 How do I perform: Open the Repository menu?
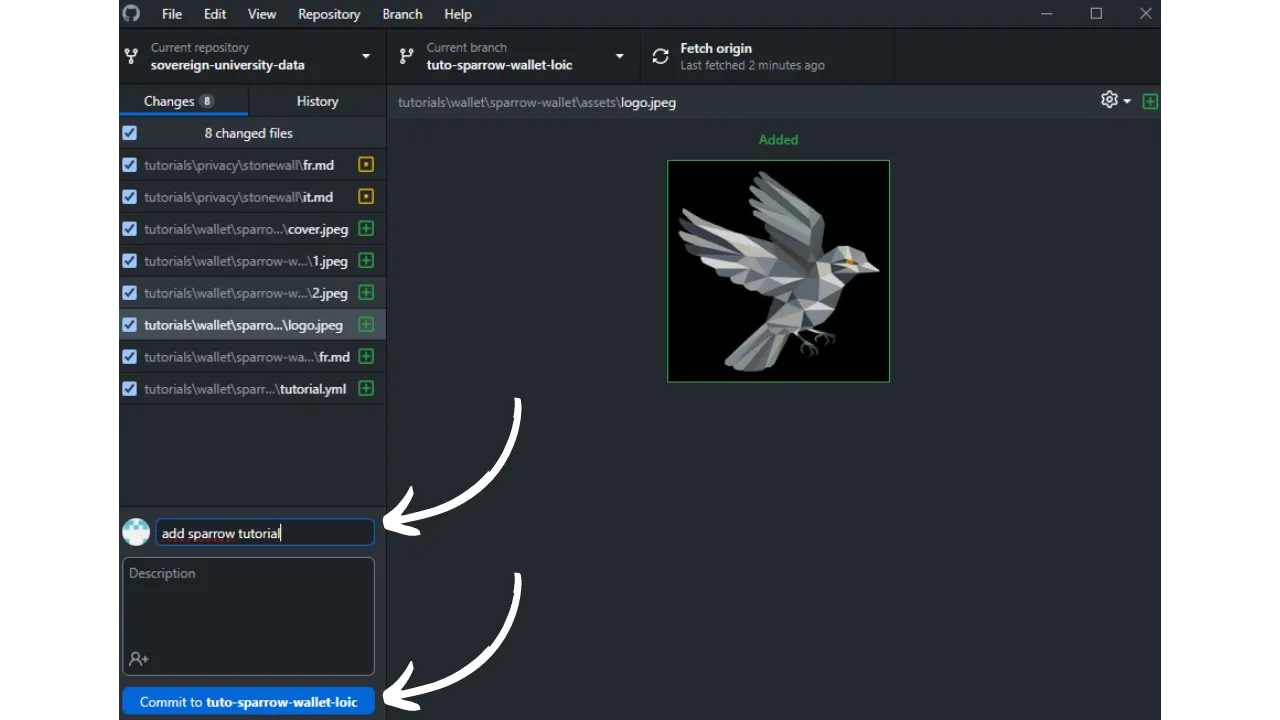(328, 14)
